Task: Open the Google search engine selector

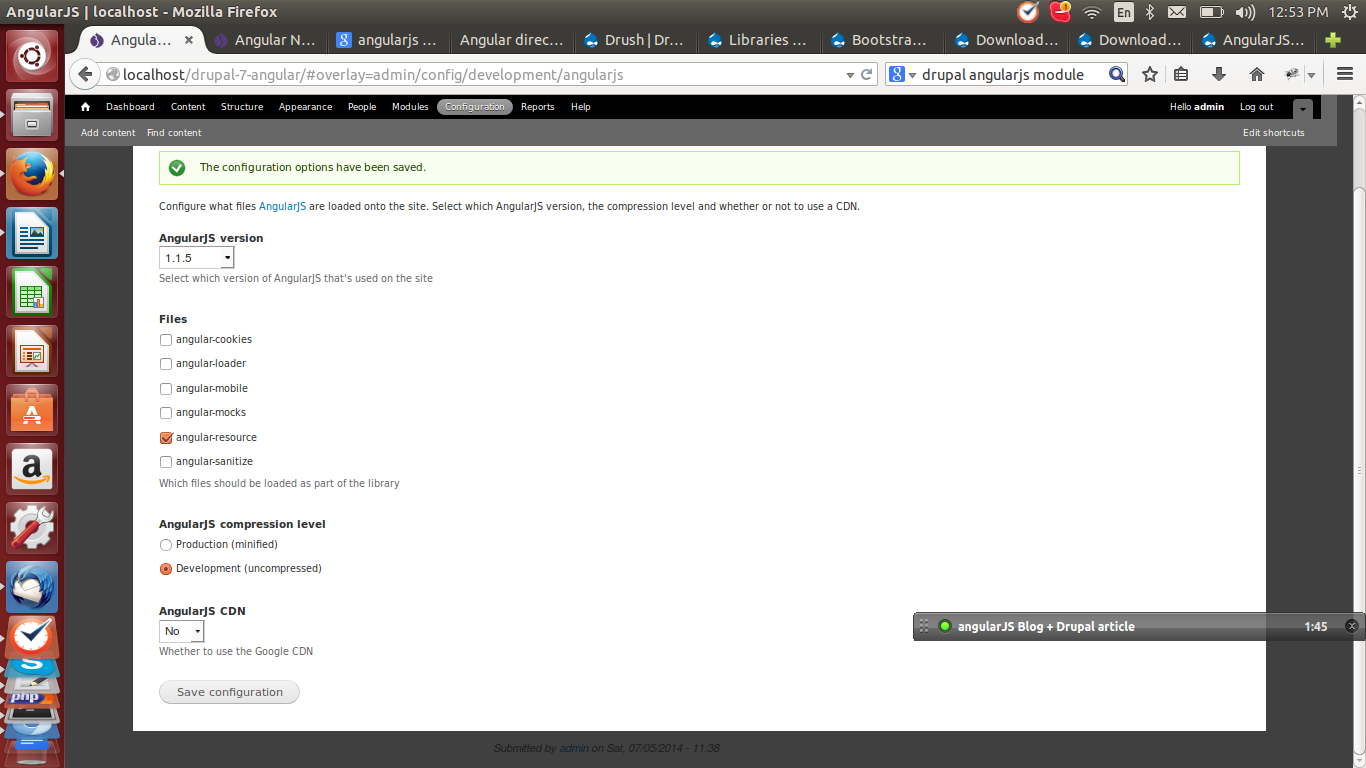Action: point(903,75)
